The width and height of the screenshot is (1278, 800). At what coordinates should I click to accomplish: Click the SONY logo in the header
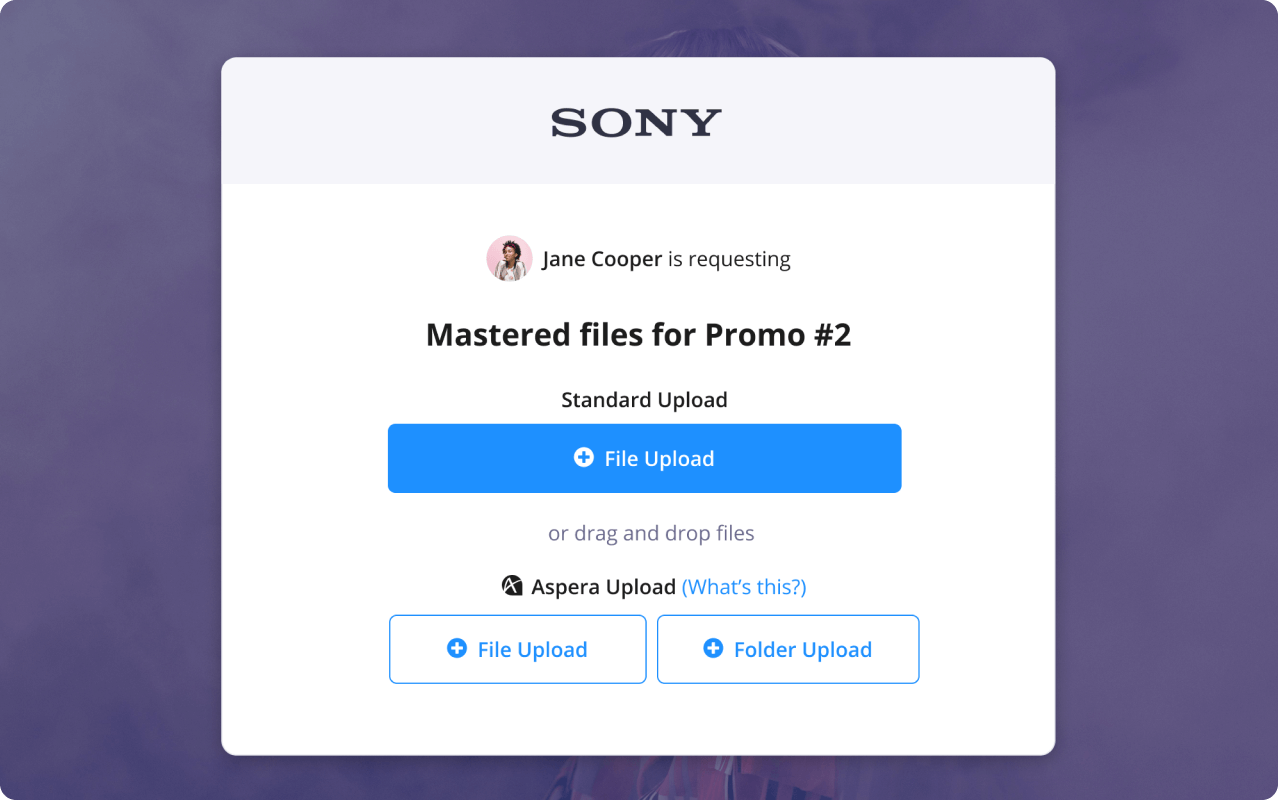(636, 123)
